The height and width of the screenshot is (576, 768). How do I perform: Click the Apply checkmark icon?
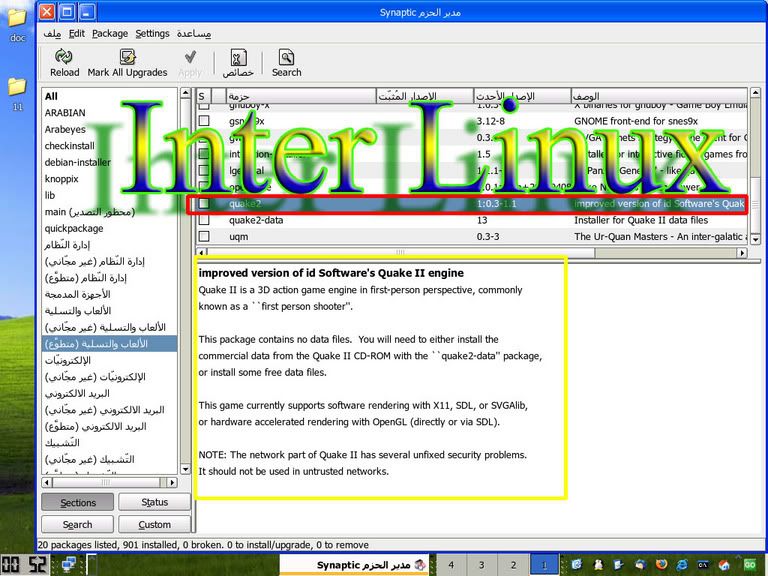[190, 57]
